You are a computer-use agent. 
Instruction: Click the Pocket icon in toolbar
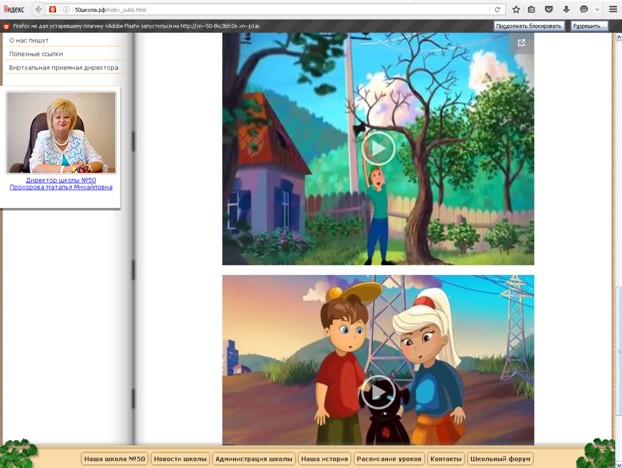pos(549,10)
